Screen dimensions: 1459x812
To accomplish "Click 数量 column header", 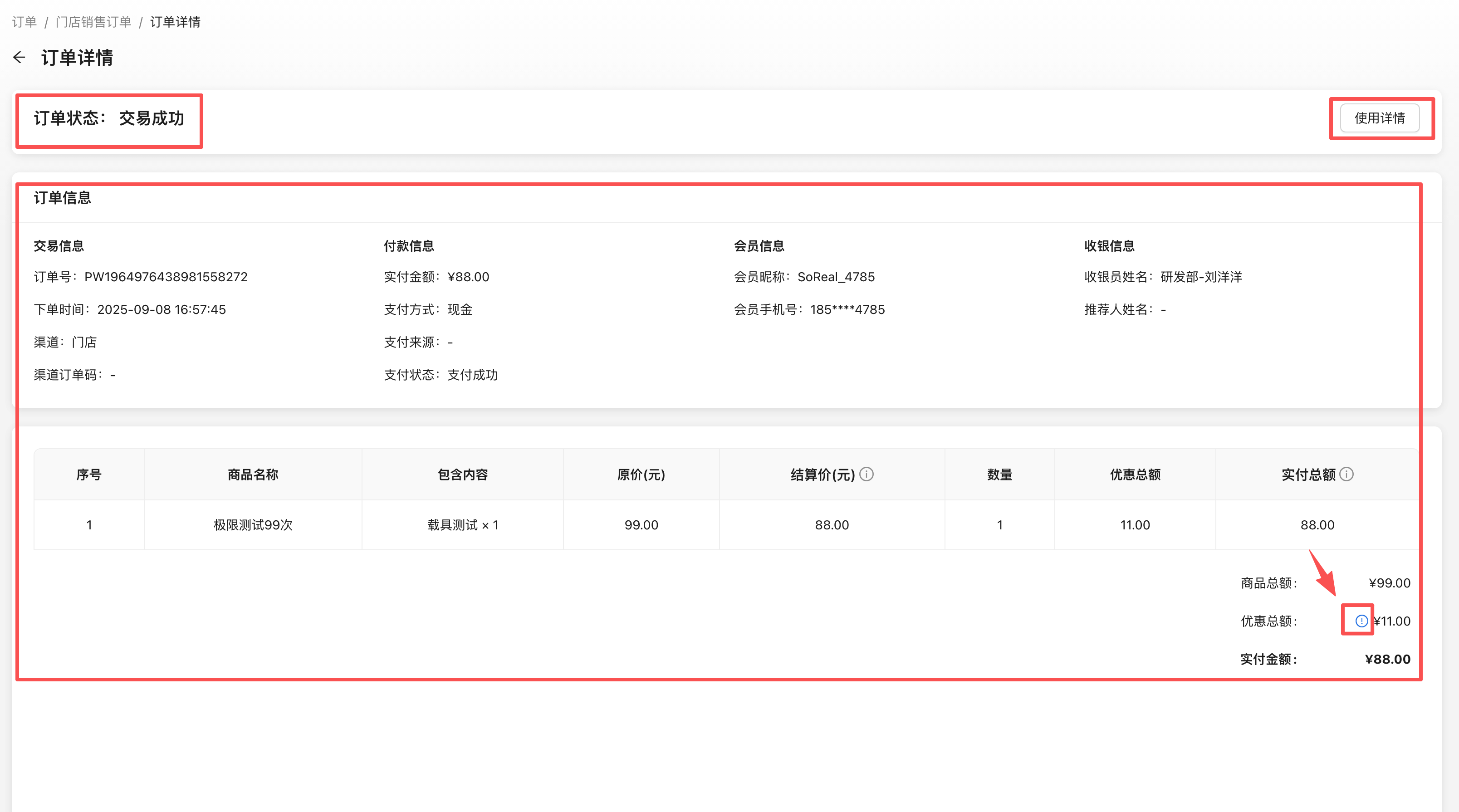I will 1000,474.
